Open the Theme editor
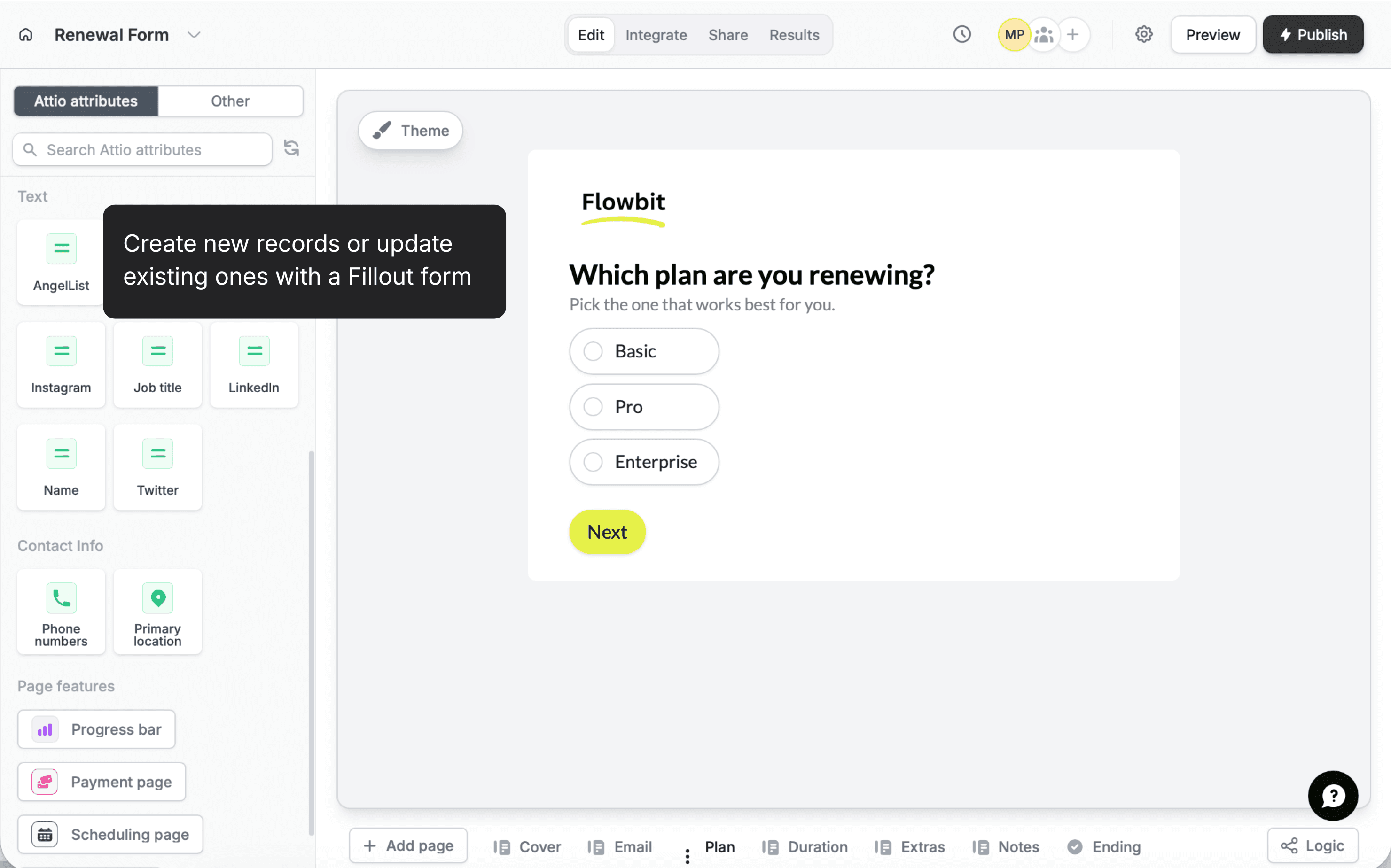The image size is (1391, 868). (x=410, y=131)
